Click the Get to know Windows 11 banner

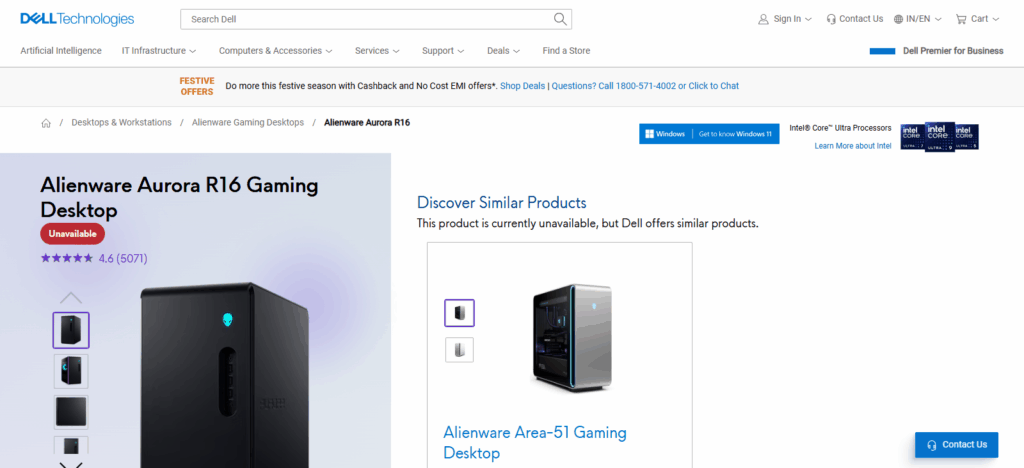coord(709,134)
